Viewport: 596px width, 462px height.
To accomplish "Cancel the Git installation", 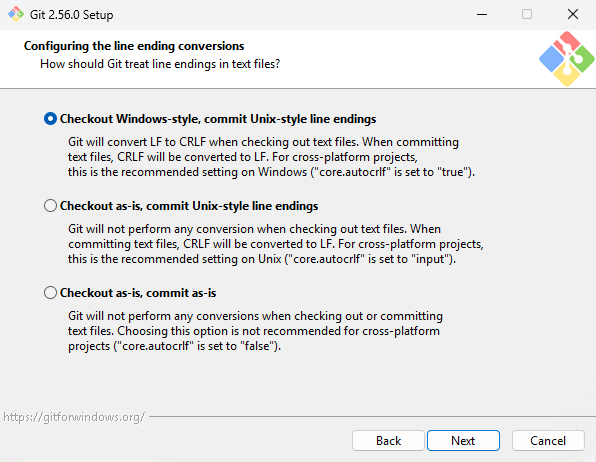I will click(x=548, y=441).
